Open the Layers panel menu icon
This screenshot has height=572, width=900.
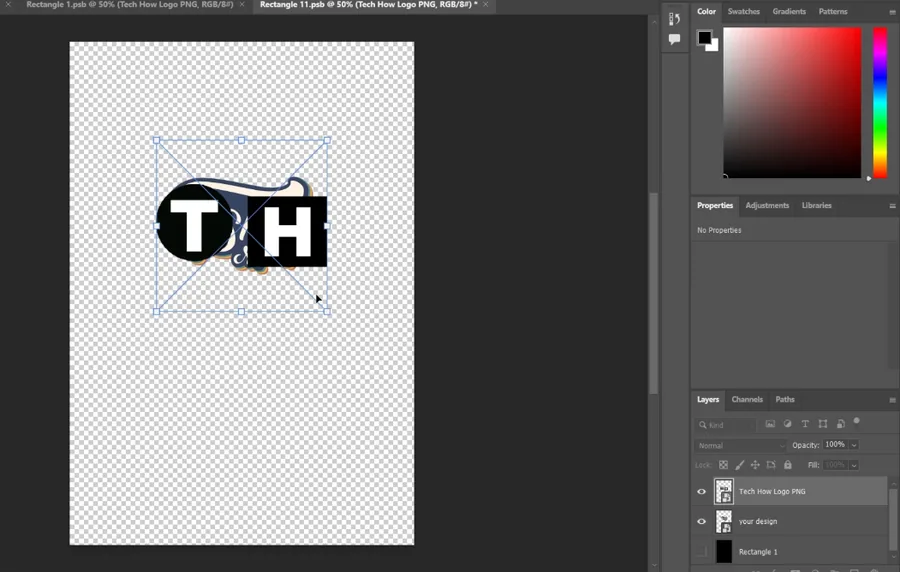pos(892,400)
